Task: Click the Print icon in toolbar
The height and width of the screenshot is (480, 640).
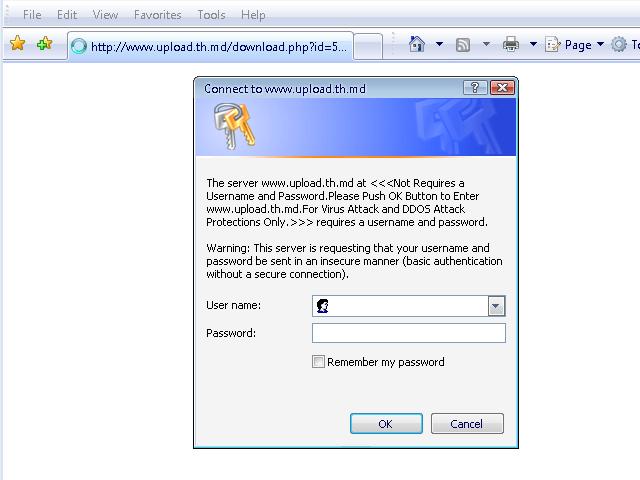Action: pos(511,44)
